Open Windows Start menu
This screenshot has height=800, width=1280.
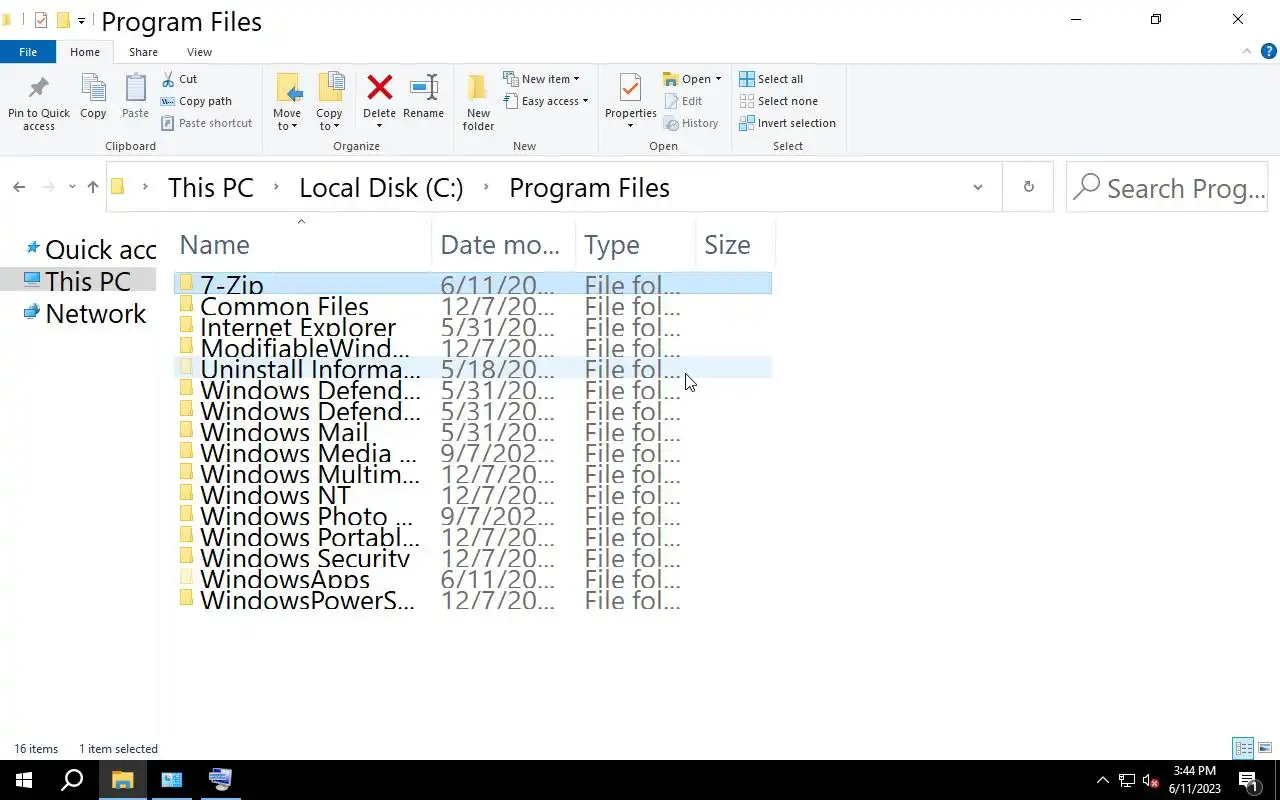[24, 780]
